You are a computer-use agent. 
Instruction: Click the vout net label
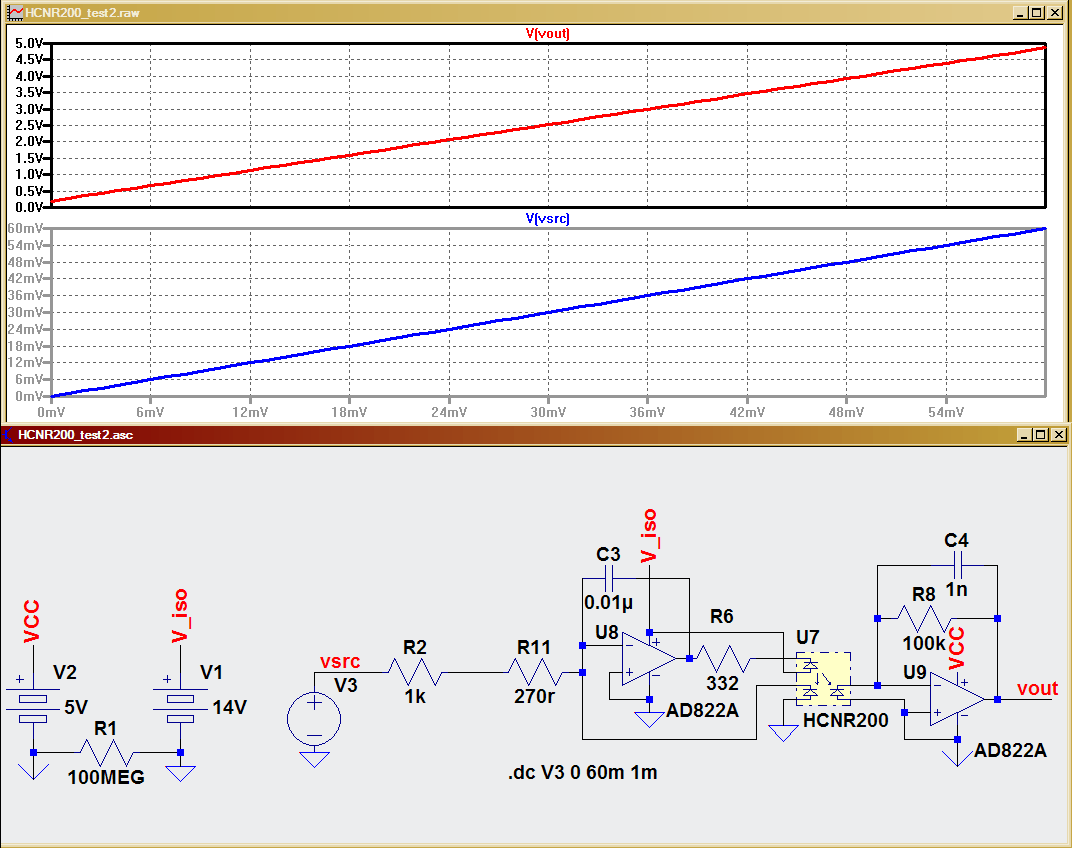[x=1037, y=688]
